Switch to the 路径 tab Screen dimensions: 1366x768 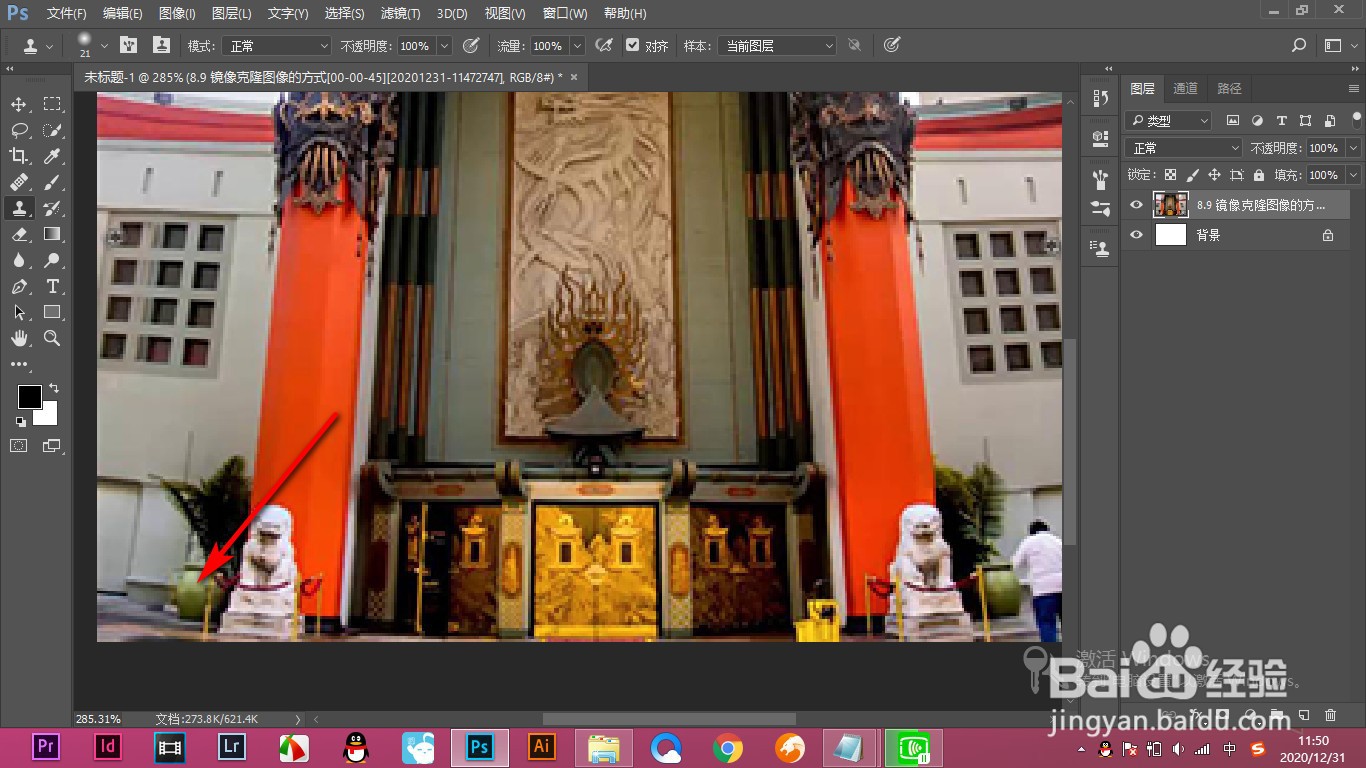click(x=1230, y=88)
